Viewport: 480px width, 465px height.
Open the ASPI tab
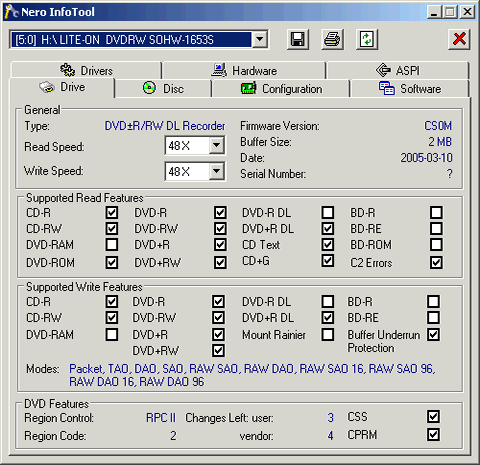point(398,70)
